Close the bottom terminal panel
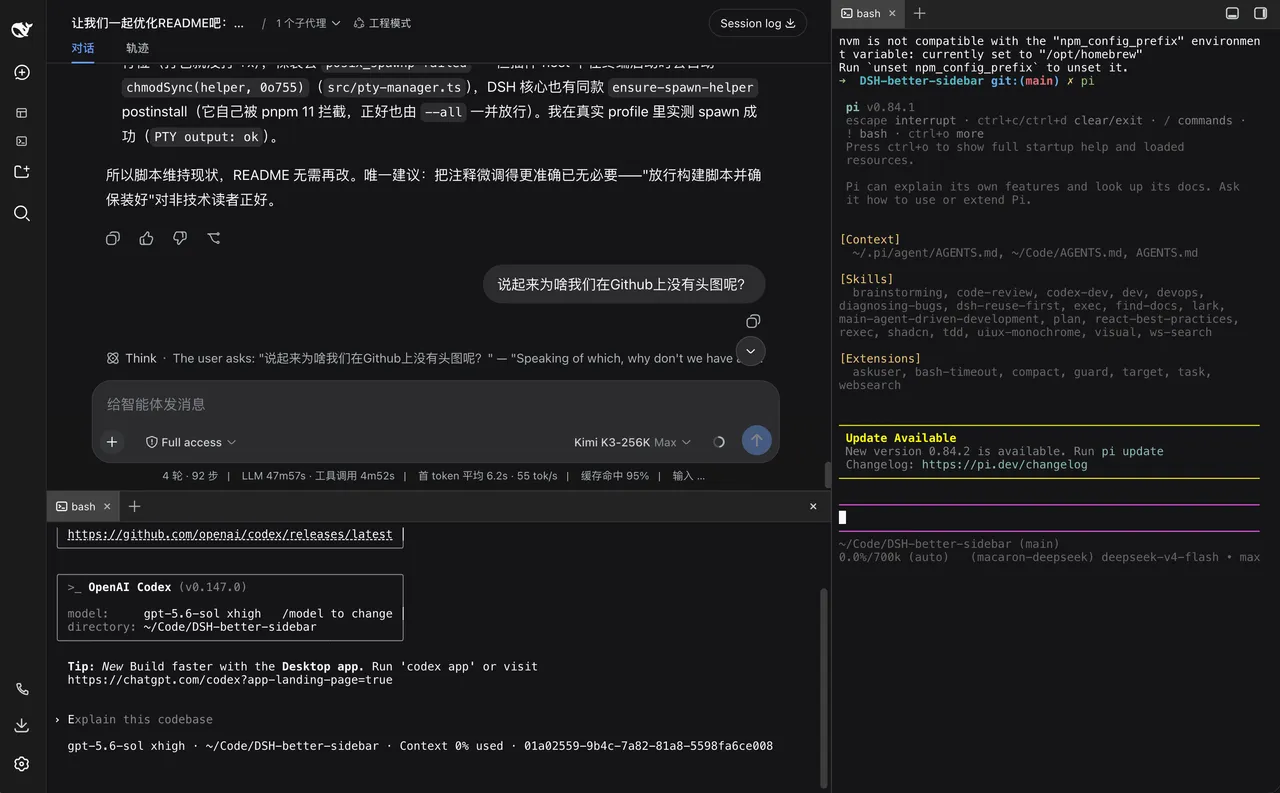Image resolution: width=1280 pixels, height=793 pixels. tap(813, 507)
